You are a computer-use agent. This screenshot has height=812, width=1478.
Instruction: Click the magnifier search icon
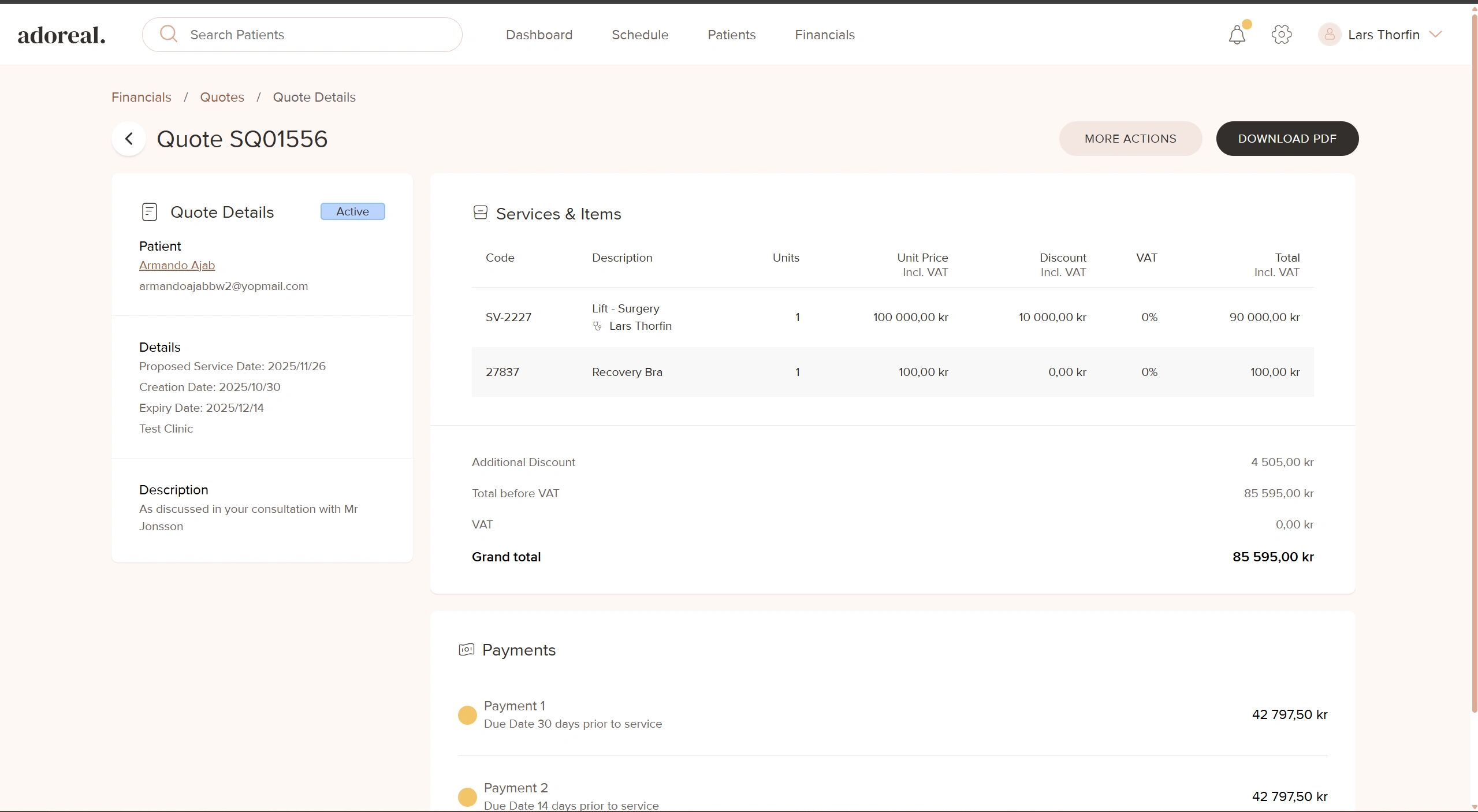[168, 34]
